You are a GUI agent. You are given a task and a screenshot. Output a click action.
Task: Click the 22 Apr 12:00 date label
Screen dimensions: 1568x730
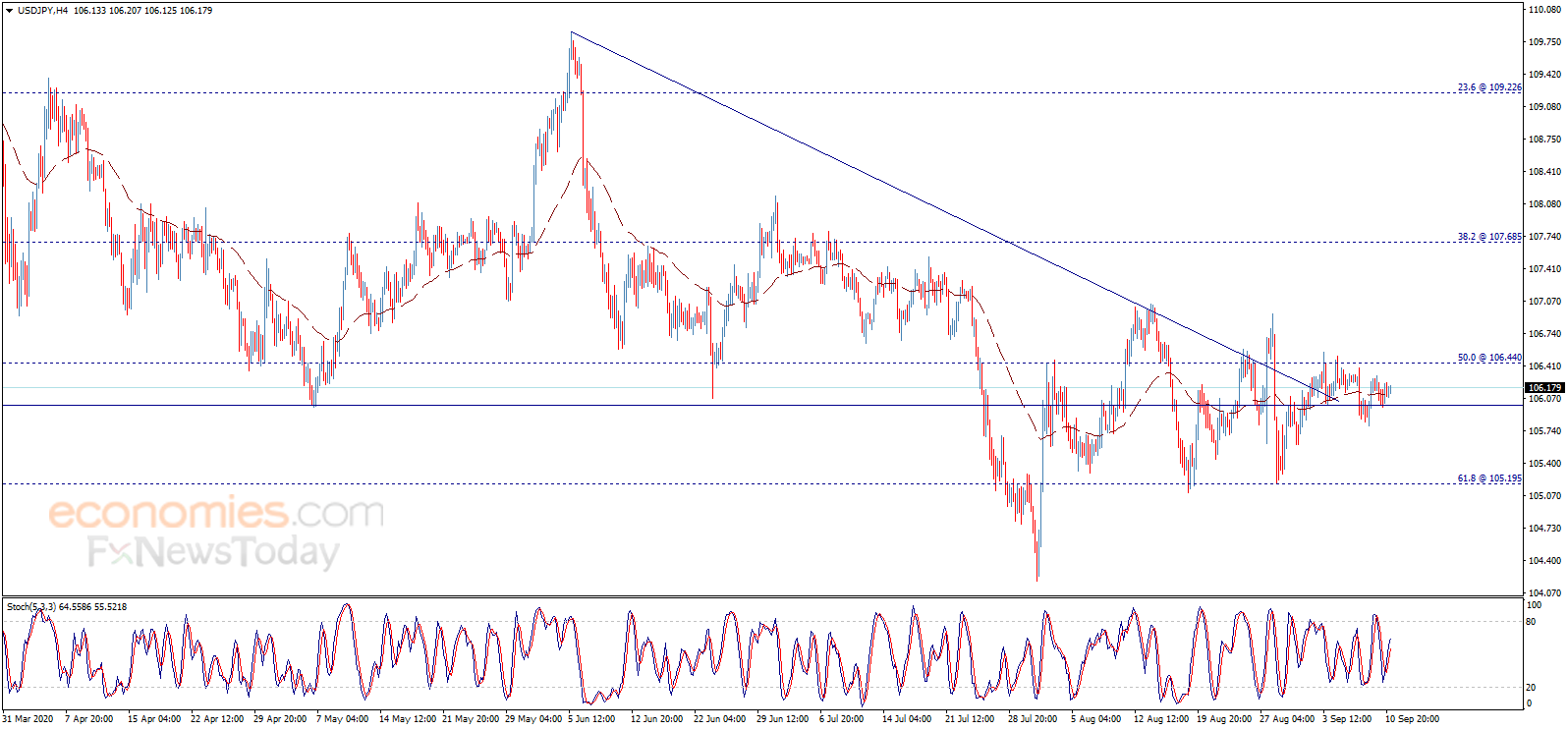click(x=216, y=719)
